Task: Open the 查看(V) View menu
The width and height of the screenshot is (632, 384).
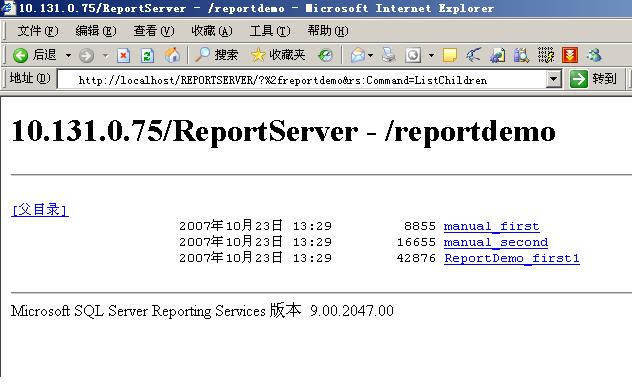Action: click(x=154, y=31)
